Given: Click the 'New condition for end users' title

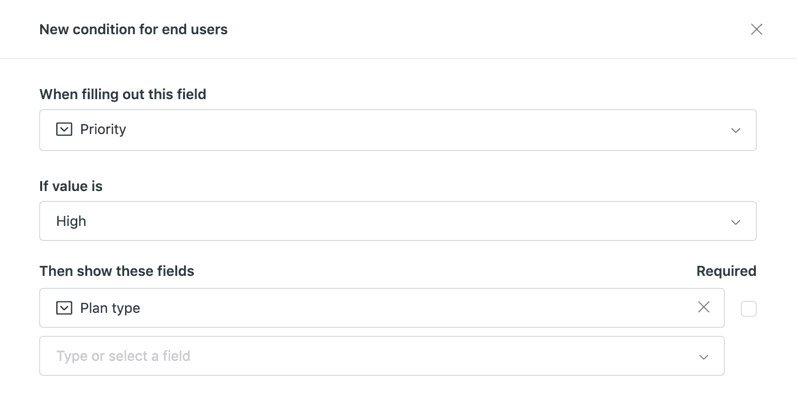Looking at the screenshot, I should click(x=133, y=30).
